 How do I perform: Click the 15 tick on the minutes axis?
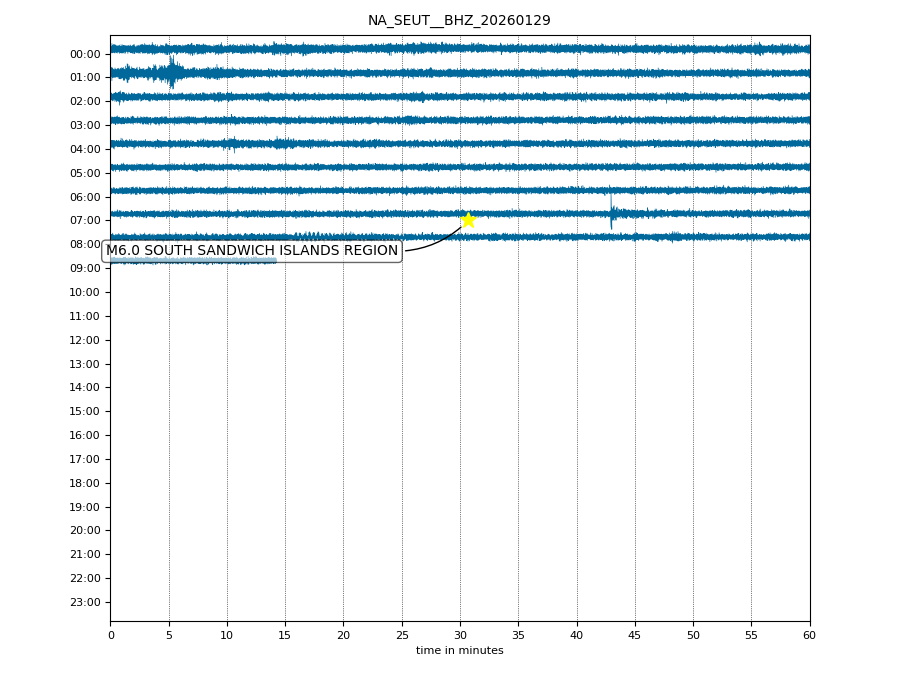[285, 635]
